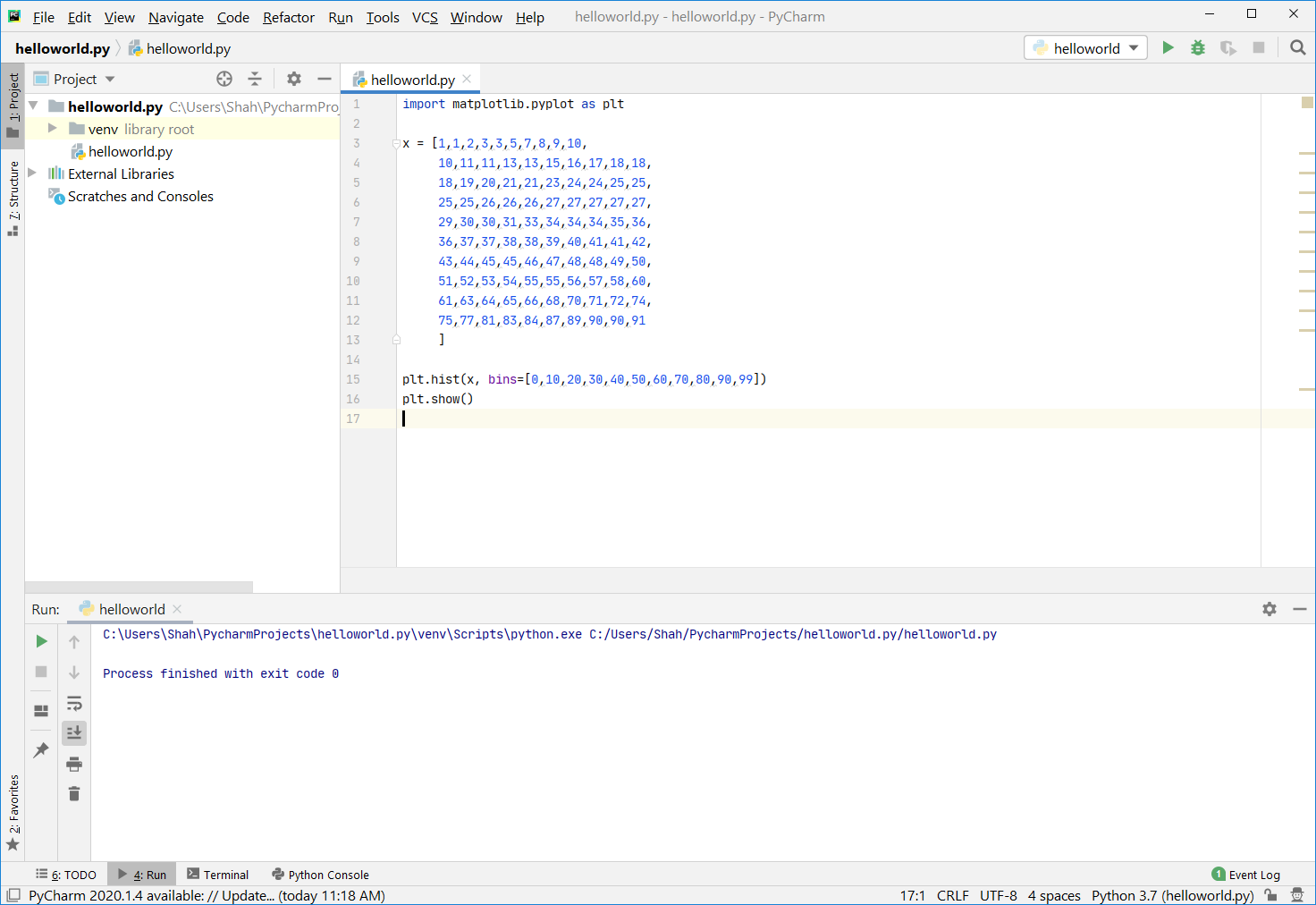Open the Navigate menu
The image size is (1316, 905).
coord(176,17)
